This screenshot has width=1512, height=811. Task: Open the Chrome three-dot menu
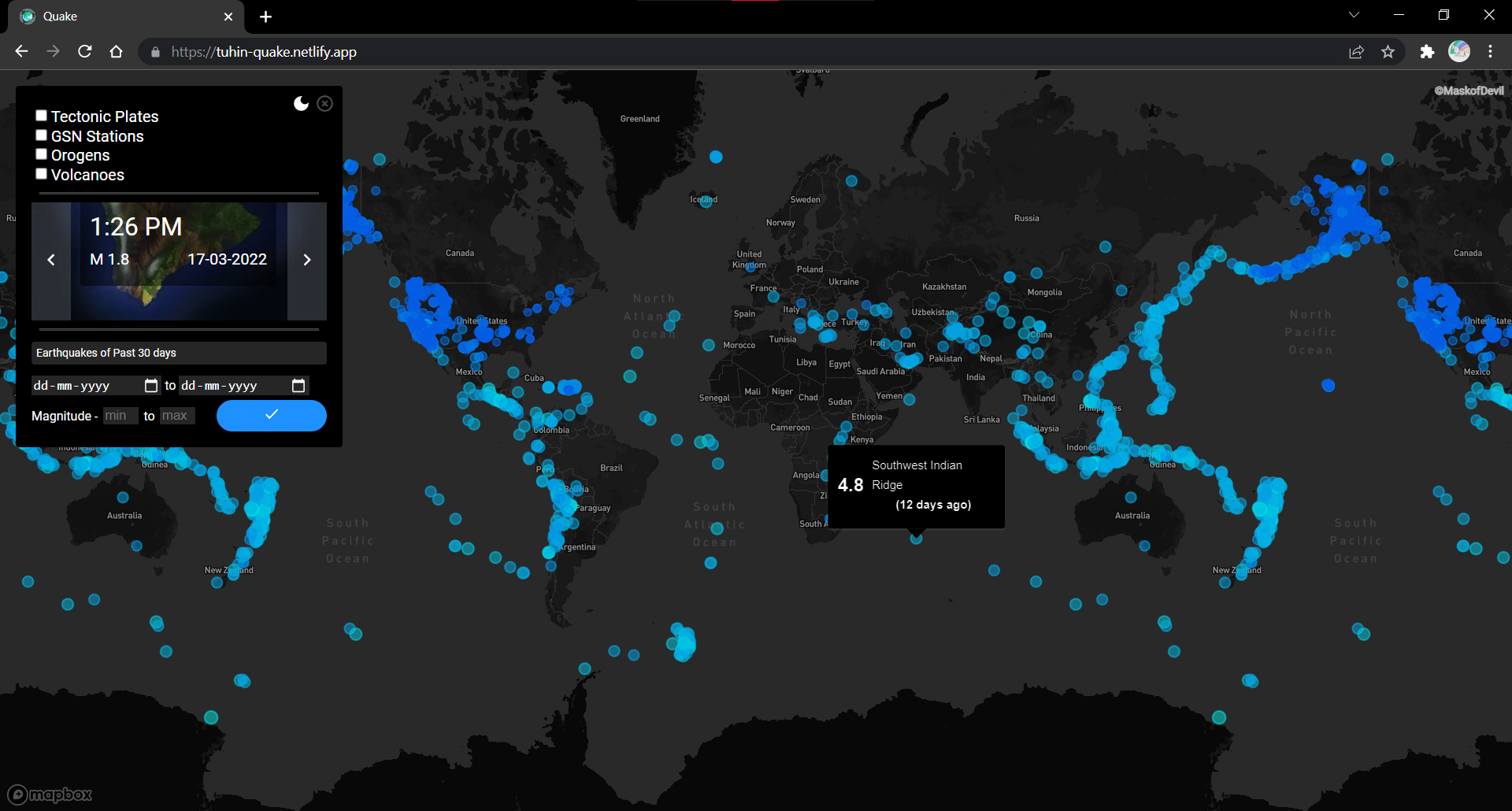[1490, 52]
